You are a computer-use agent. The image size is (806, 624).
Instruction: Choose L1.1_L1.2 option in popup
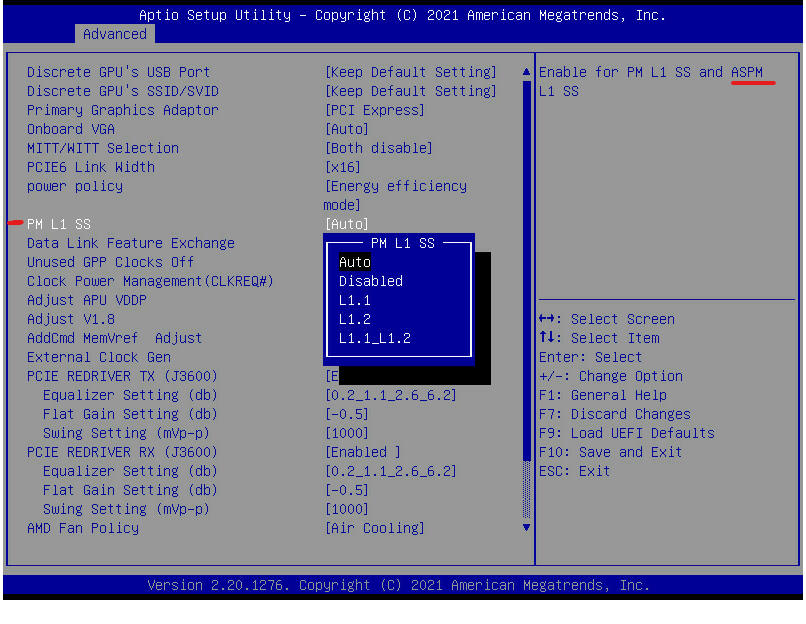coord(374,338)
